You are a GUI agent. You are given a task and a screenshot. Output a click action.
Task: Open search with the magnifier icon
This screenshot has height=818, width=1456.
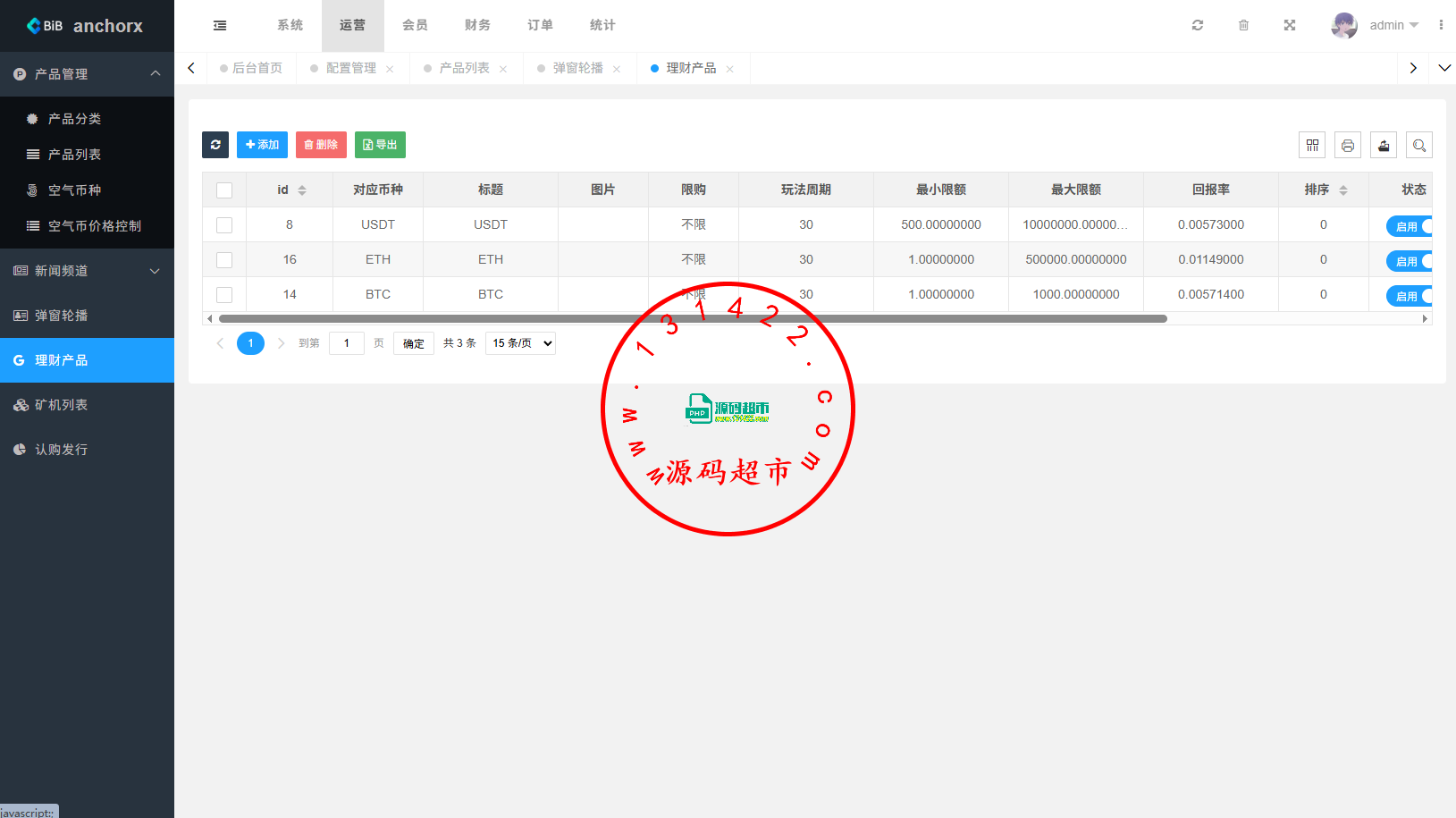click(x=1418, y=144)
